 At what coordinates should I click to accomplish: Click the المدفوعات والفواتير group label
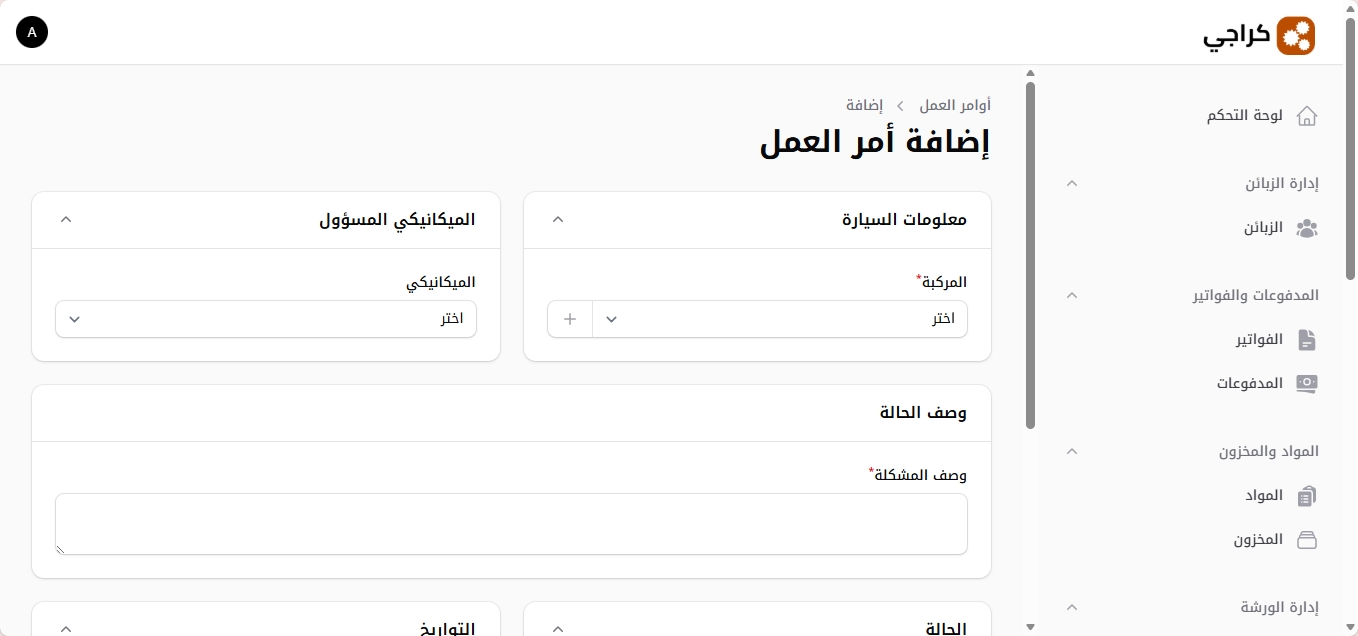(x=1255, y=295)
